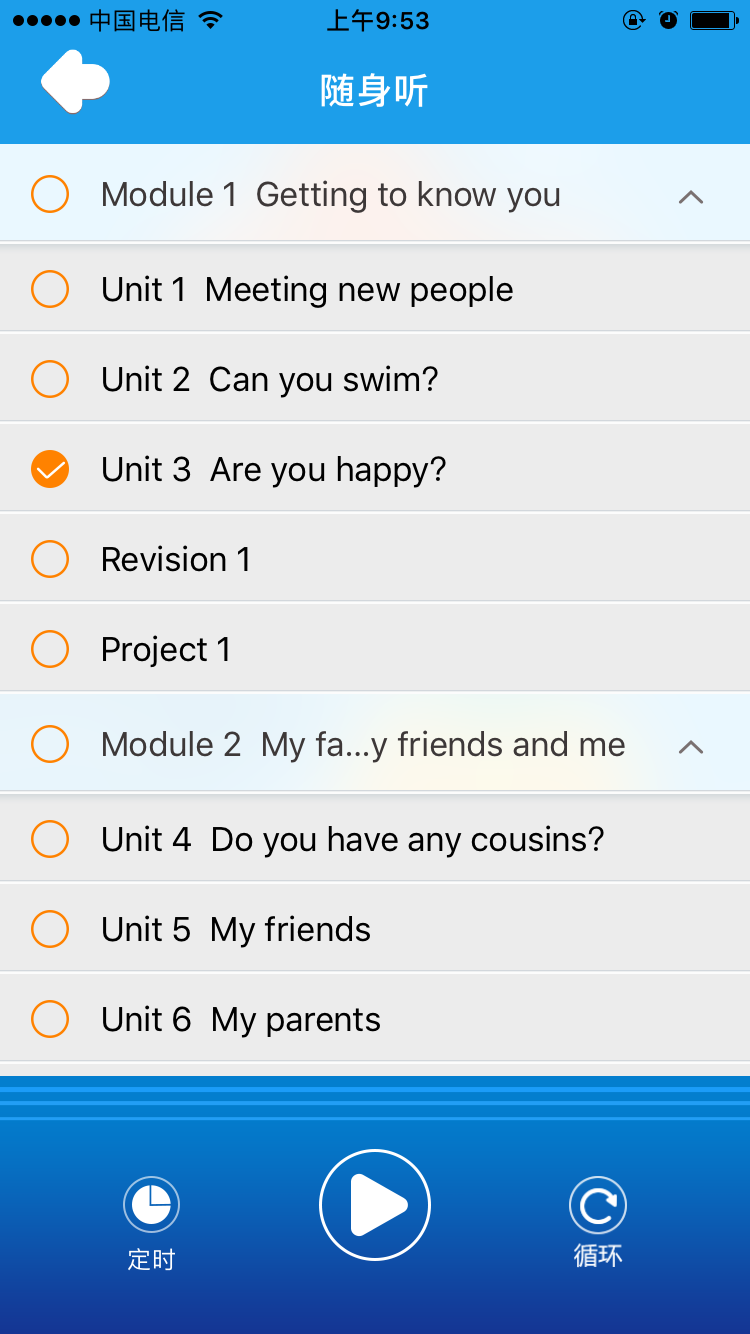The image size is (750, 1334).
Task: Select Project 1 list entry
Action: click(x=166, y=650)
